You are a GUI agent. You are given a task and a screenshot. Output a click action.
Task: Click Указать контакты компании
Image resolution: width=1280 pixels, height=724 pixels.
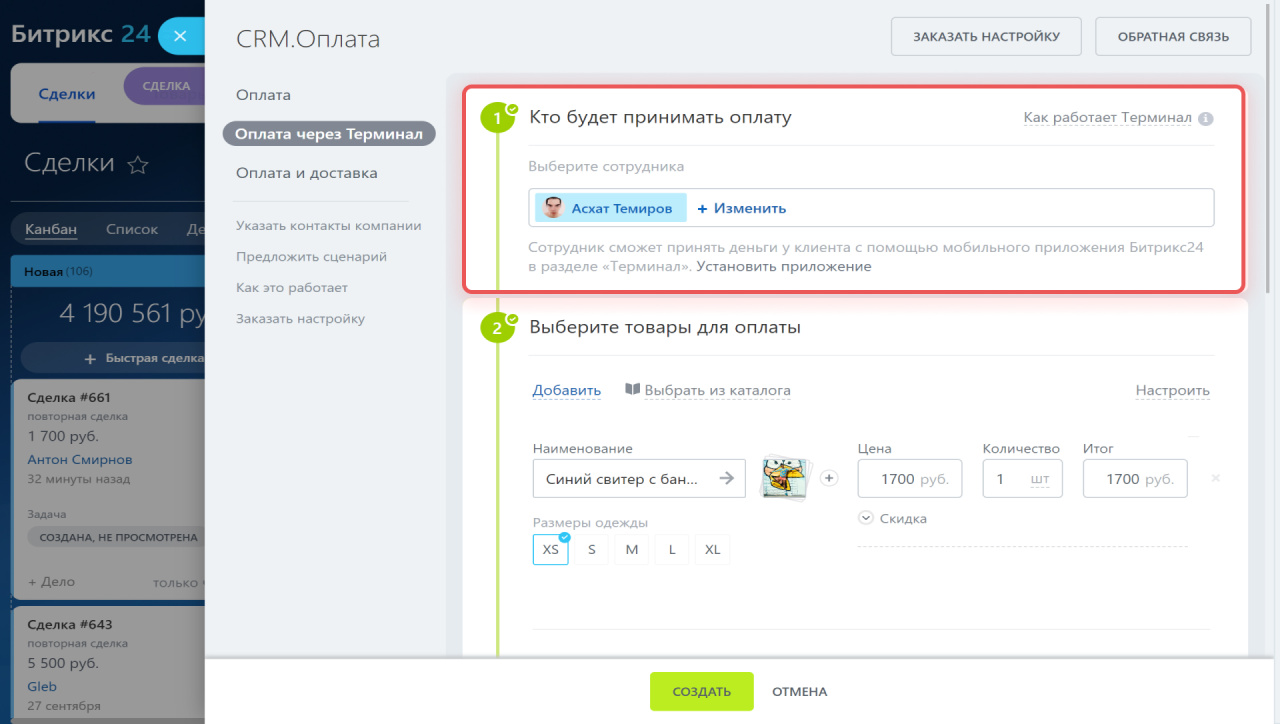pos(329,226)
